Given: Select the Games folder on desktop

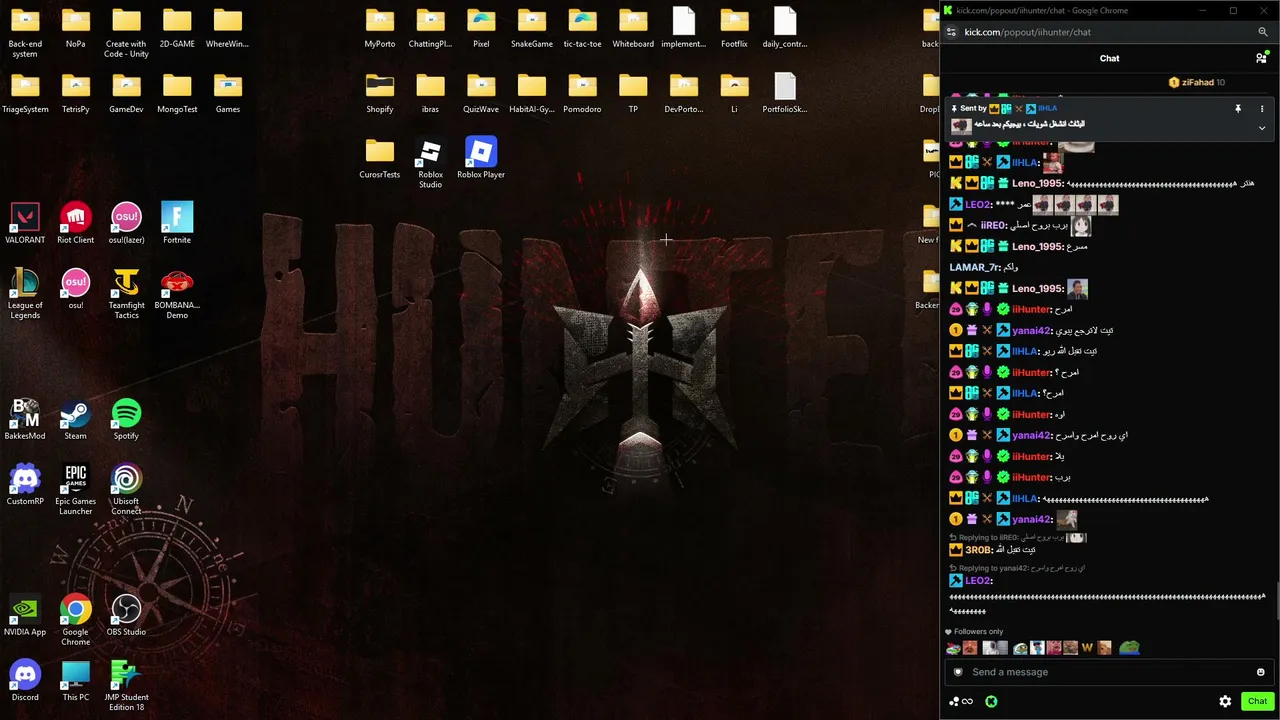Looking at the screenshot, I should click(x=227, y=93).
